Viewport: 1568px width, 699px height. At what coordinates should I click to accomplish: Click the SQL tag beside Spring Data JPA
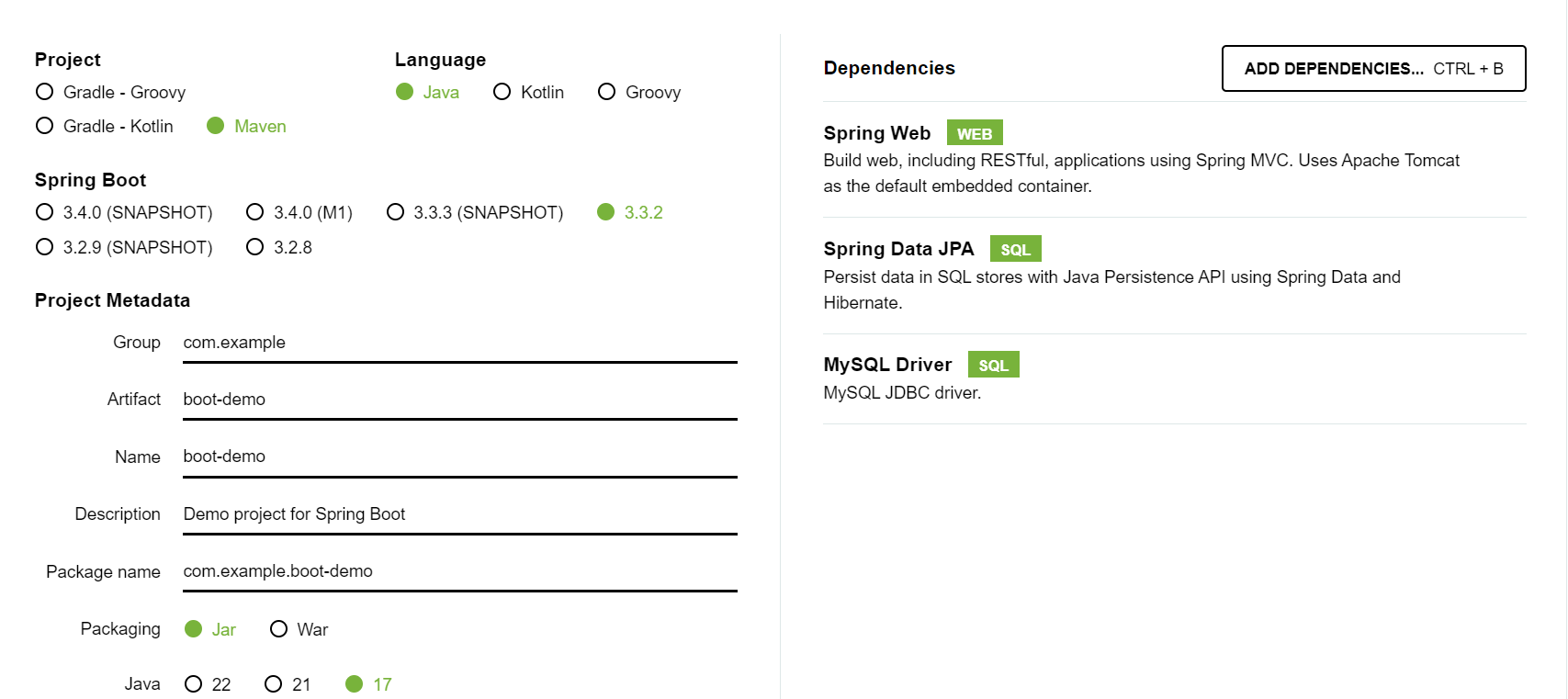[1015, 249]
